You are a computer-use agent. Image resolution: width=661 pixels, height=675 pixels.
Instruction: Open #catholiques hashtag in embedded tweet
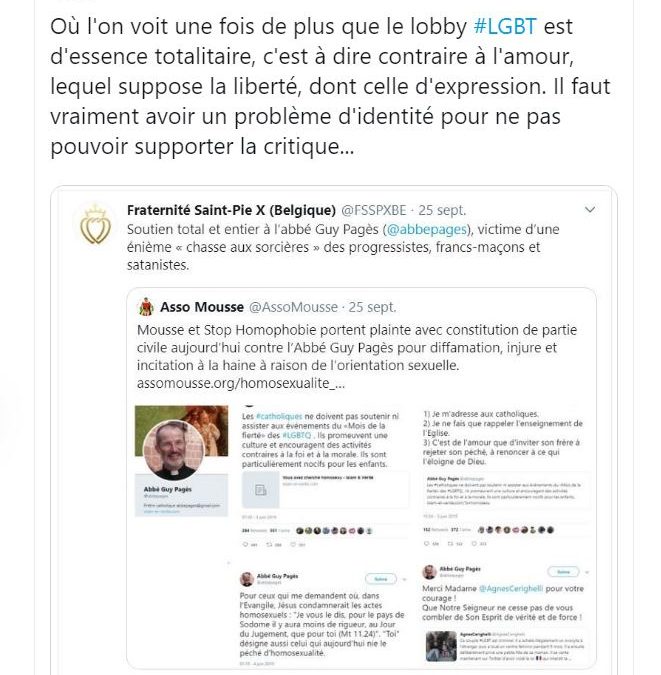(x=279, y=416)
